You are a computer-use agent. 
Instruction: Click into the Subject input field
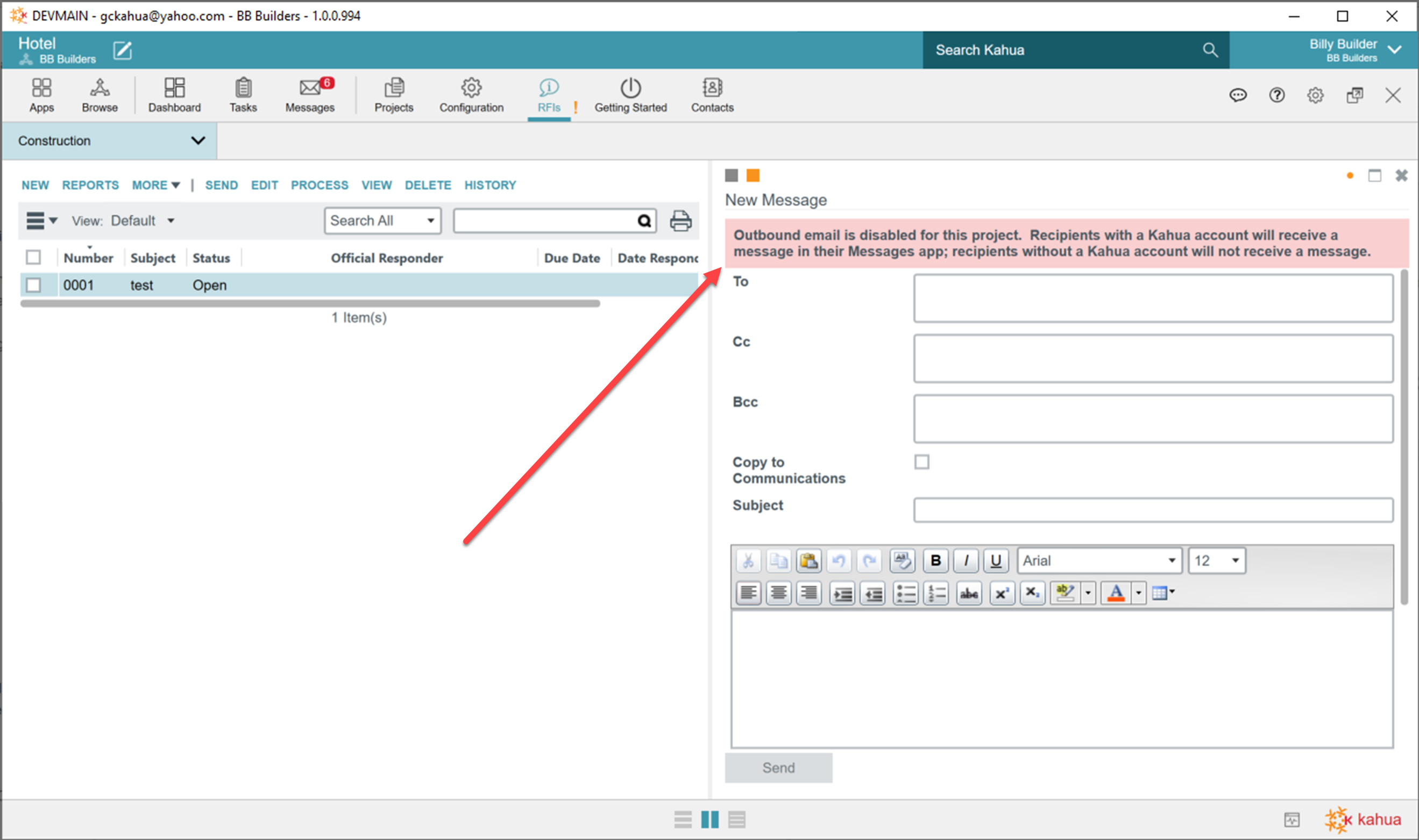click(1152, 509)
